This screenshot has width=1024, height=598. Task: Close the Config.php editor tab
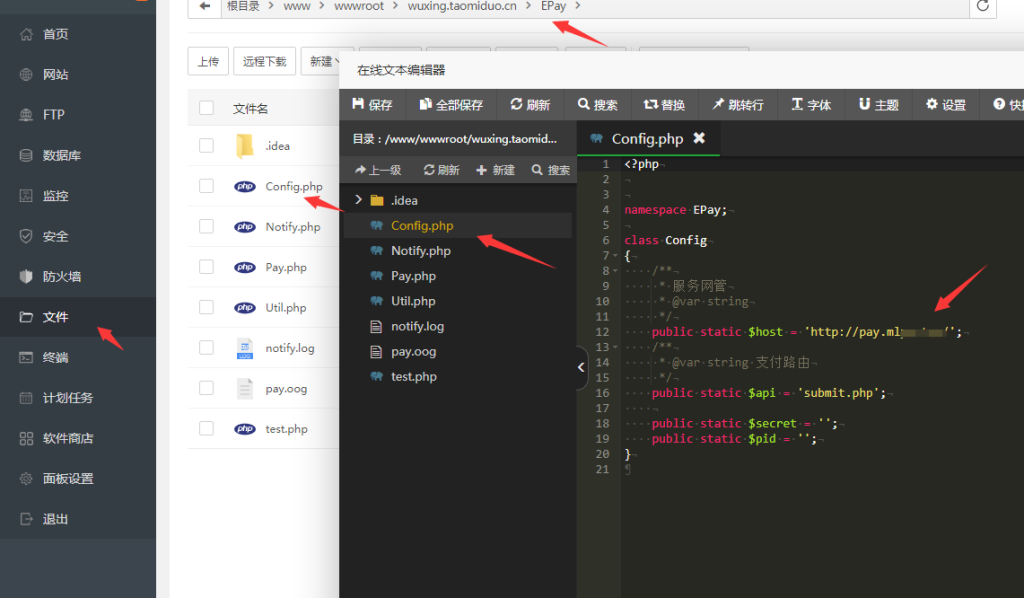point(699,138)
